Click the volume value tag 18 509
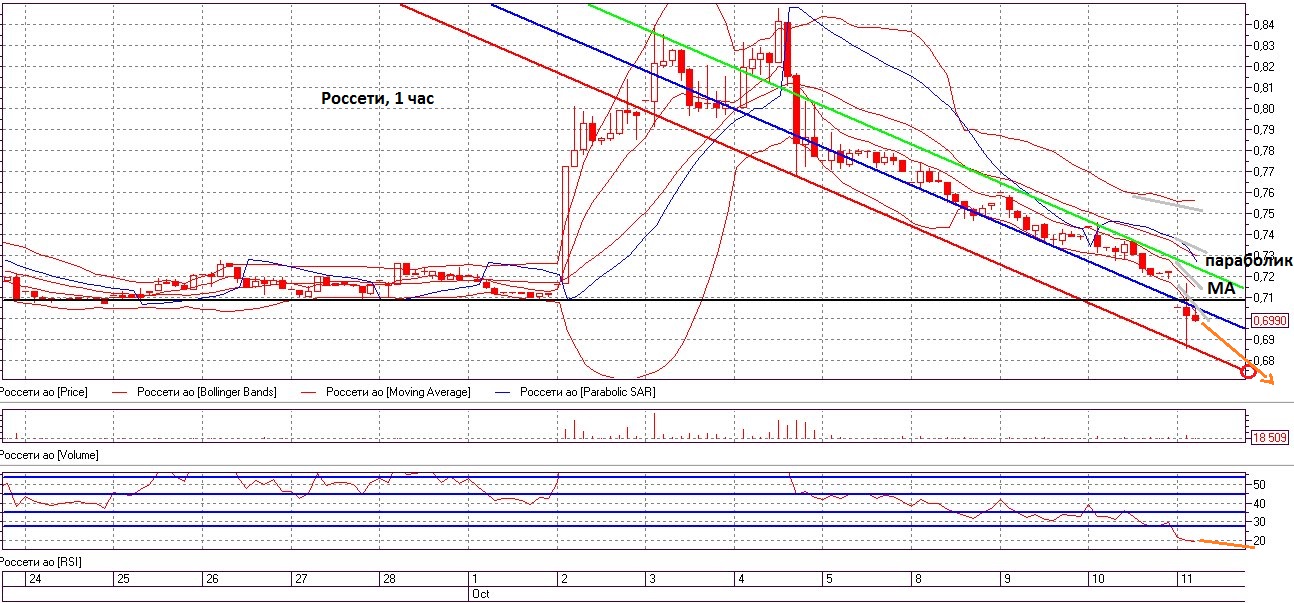This screenshot has height=603, width=1294. click(1269, 437)
